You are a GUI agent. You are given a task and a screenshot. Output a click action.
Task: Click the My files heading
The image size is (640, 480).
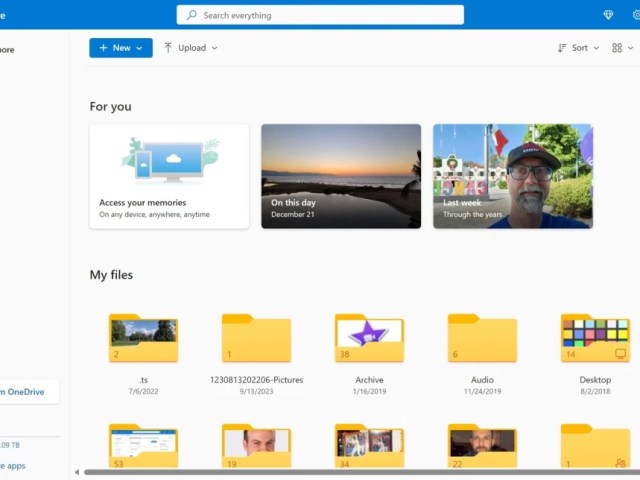(x=111, y=275)
